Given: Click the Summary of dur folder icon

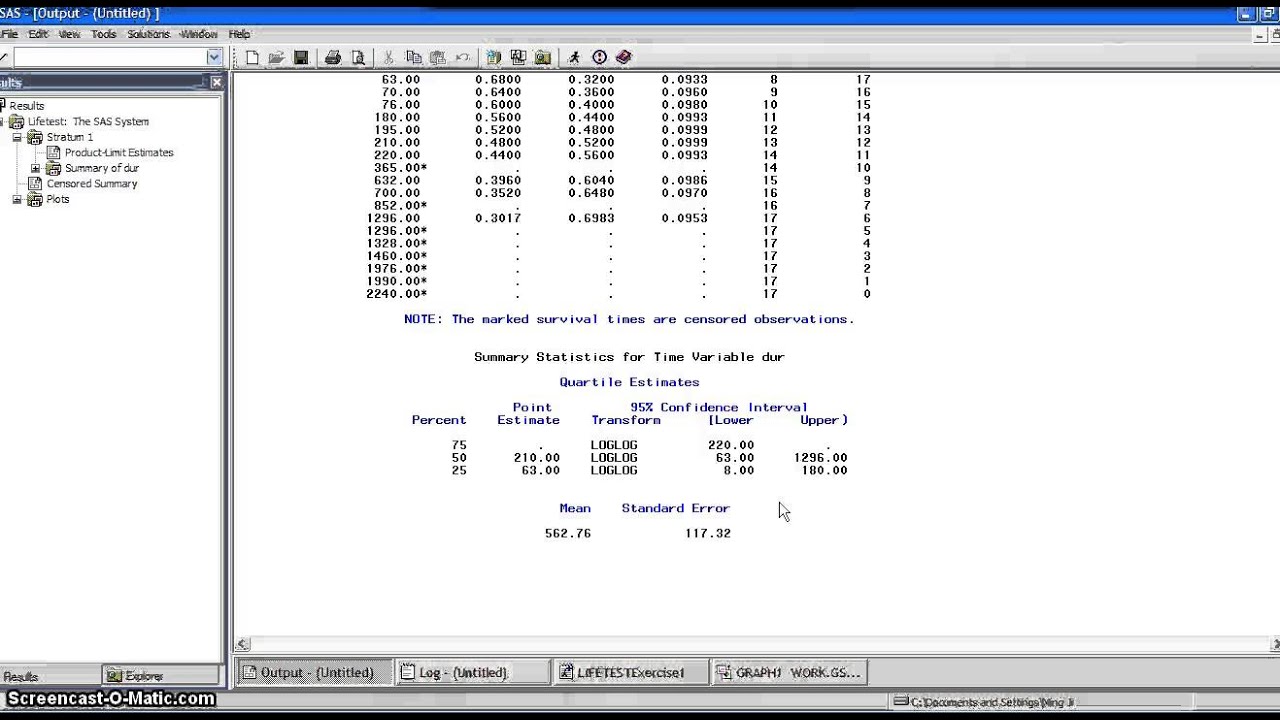Looking at the screenshot, I should click(x=54, y=168).
